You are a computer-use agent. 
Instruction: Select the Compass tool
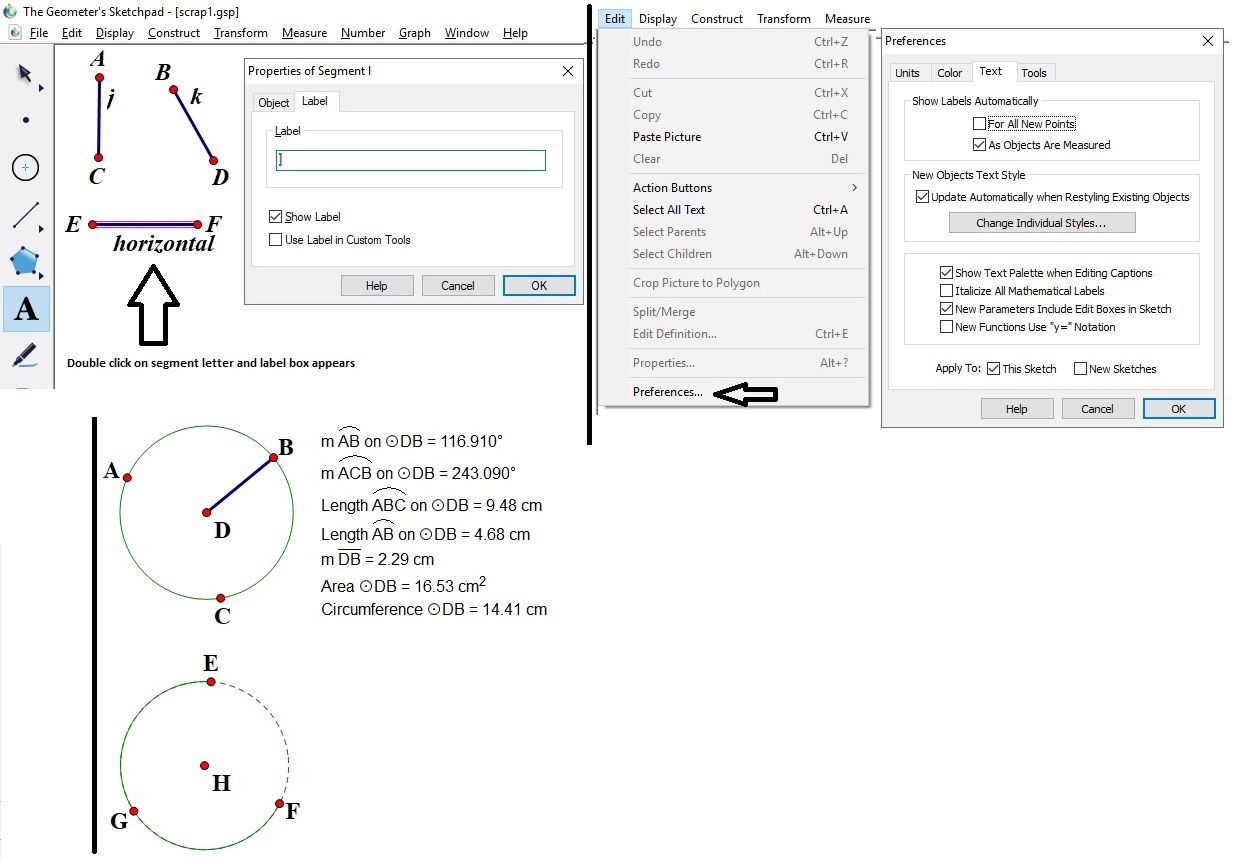pos(26,167)
